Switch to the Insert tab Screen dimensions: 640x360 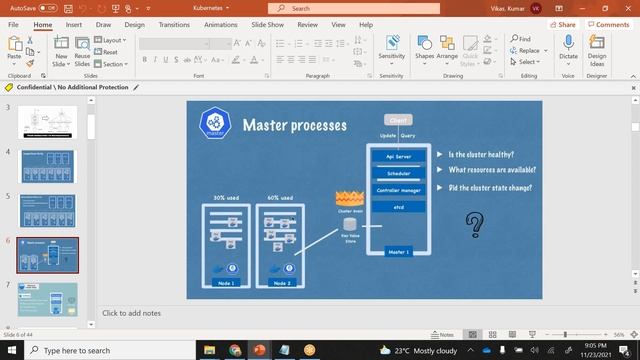coord(73,24)
